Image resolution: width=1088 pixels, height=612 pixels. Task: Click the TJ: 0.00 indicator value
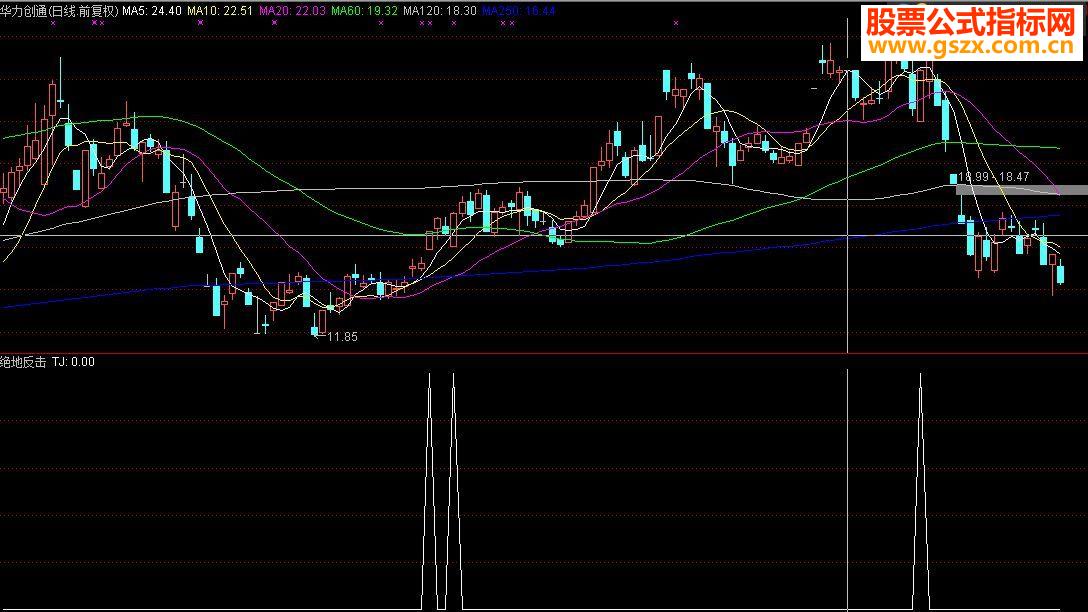(x=73, y=362)
